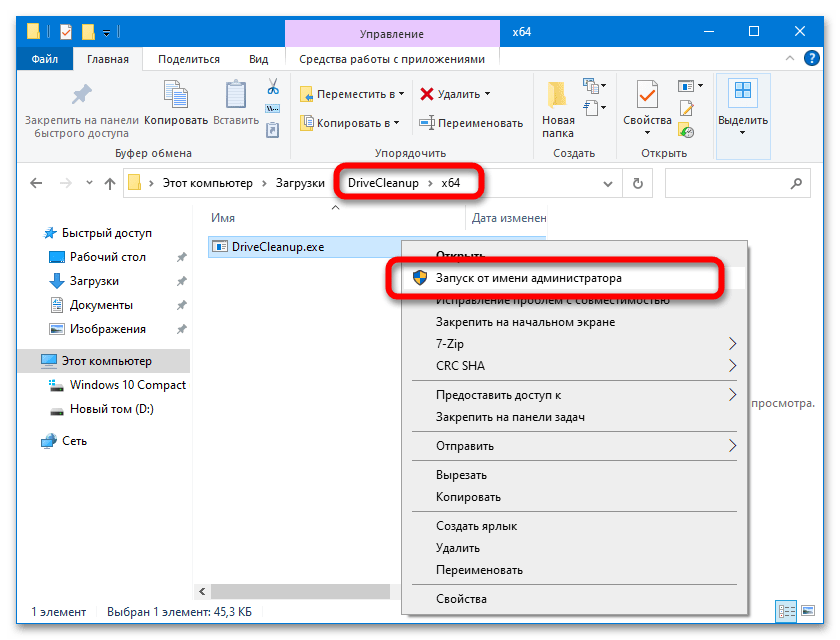Image resolution: width=840 pixels, height=640 pixels.
Task: Switch to the Вид tab
Action: click(x=258, y=59)
